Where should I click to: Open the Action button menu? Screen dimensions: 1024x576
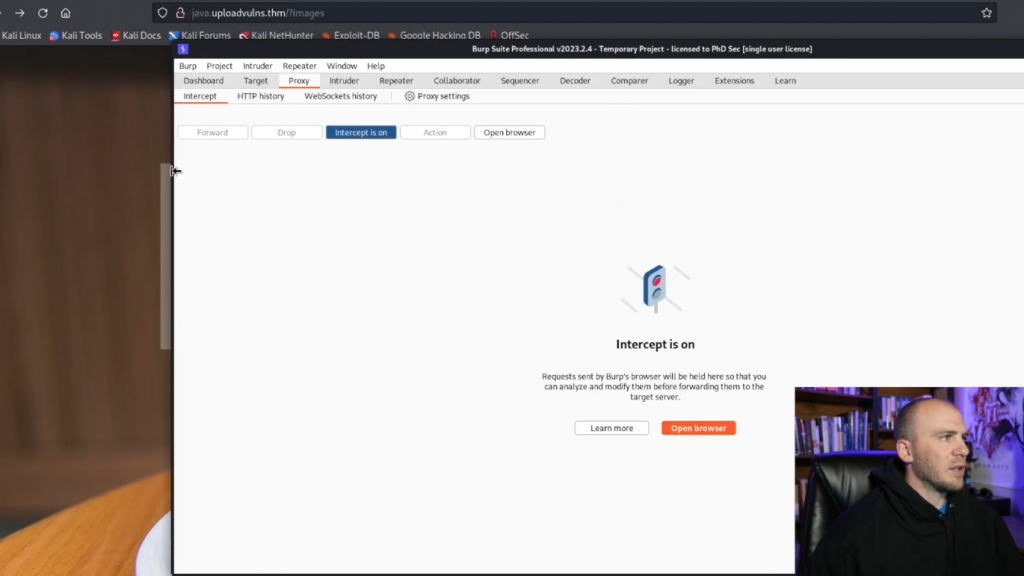pyautogui.click(x=435, y=133)
